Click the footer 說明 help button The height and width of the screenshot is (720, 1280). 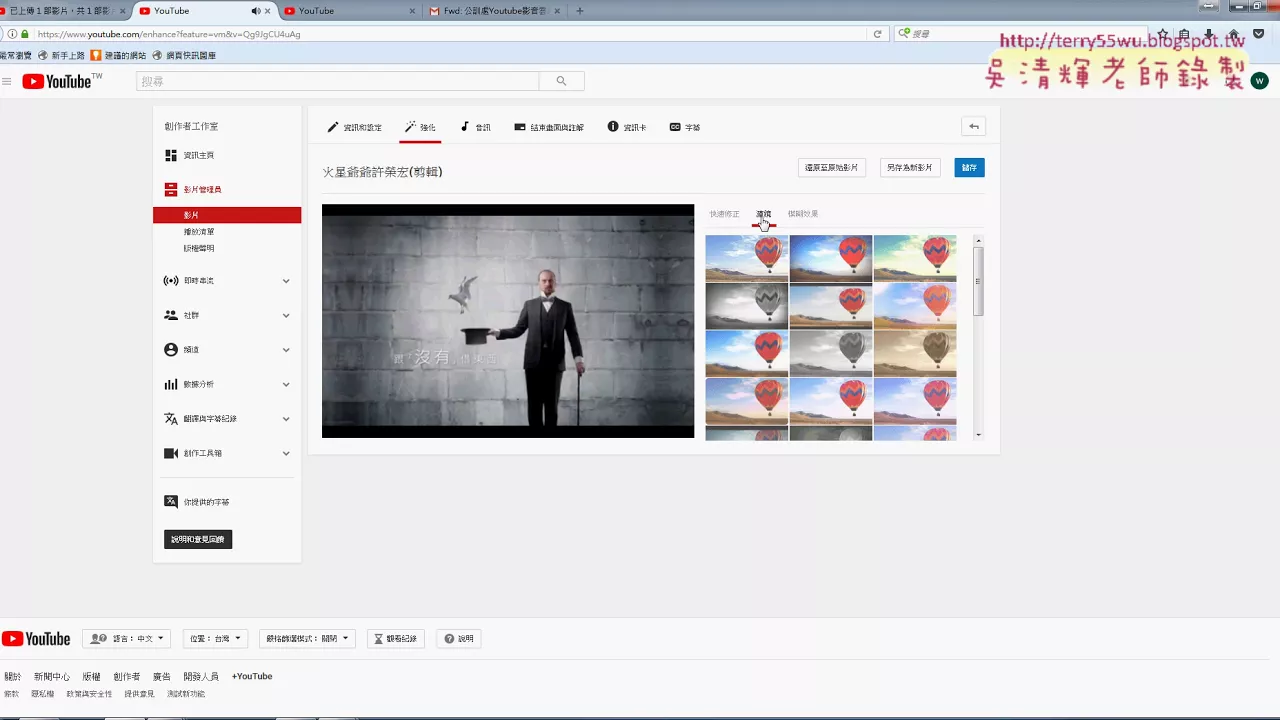[x=459, y=639]
